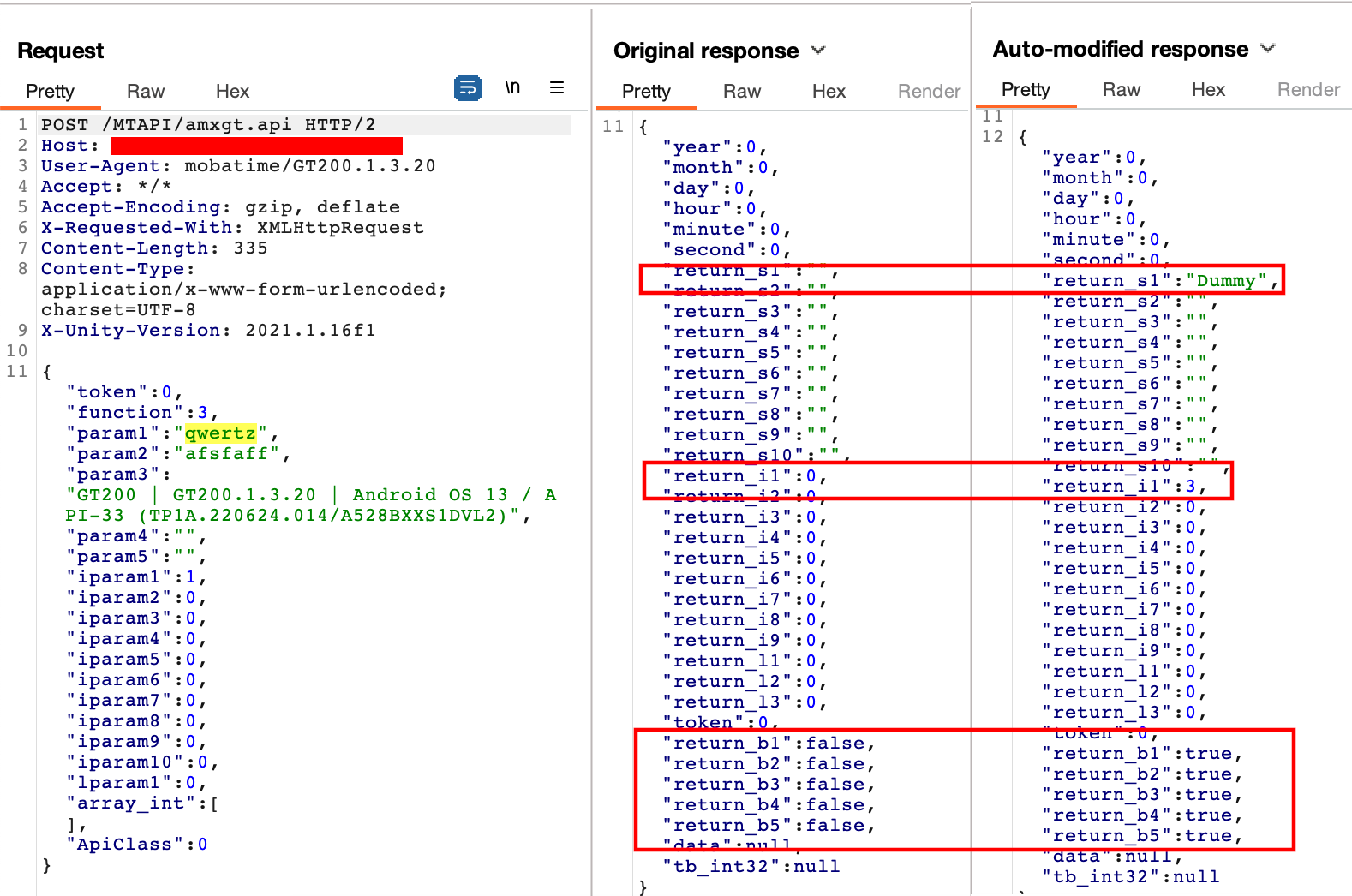Screen dimensions: 1352x896
Task: Toggle show non-printable characters \n icon
Action: tap(512, 87)
